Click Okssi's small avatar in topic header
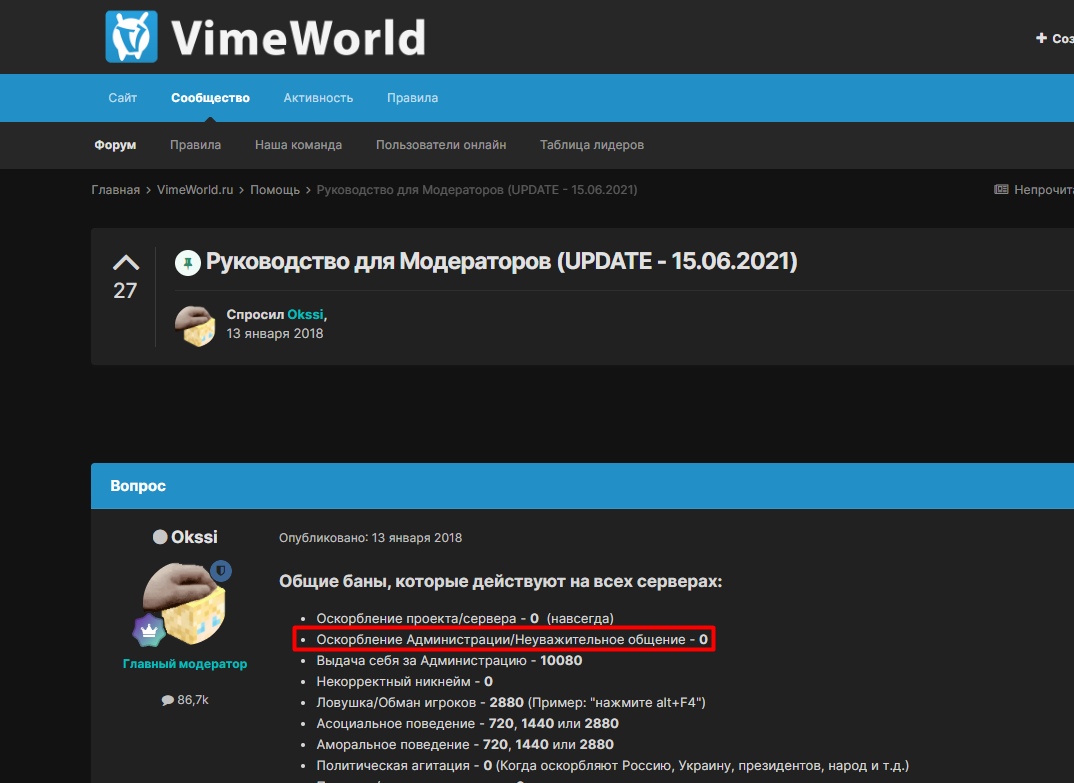 click(x=195, y=325)
